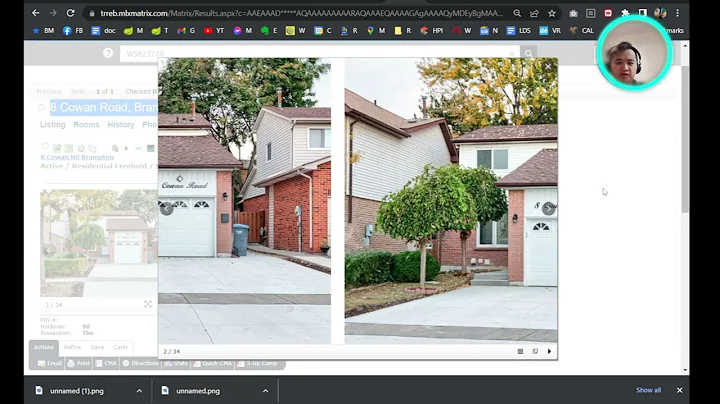Click the browser address bar URL

302,13
